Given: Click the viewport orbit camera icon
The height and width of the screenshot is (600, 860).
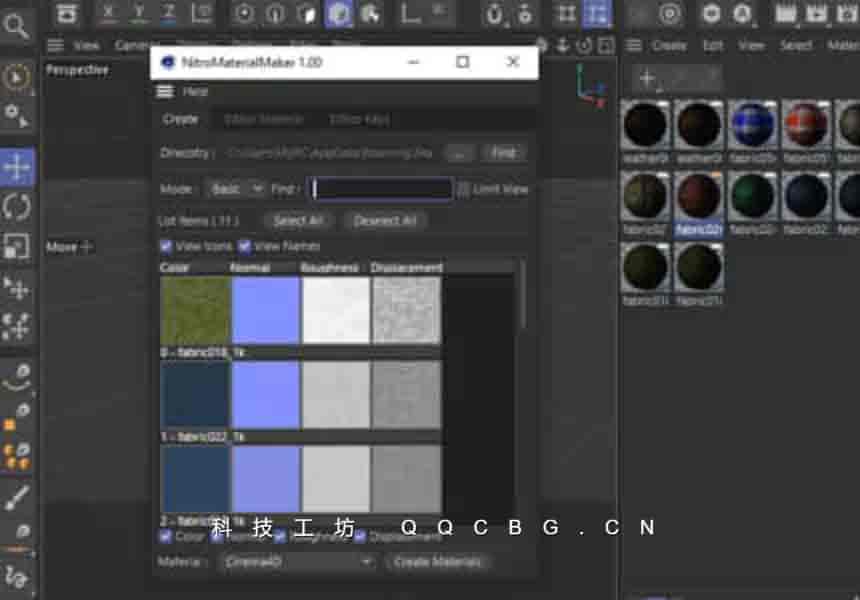Looking at the screenshot, I should (584, 45).
